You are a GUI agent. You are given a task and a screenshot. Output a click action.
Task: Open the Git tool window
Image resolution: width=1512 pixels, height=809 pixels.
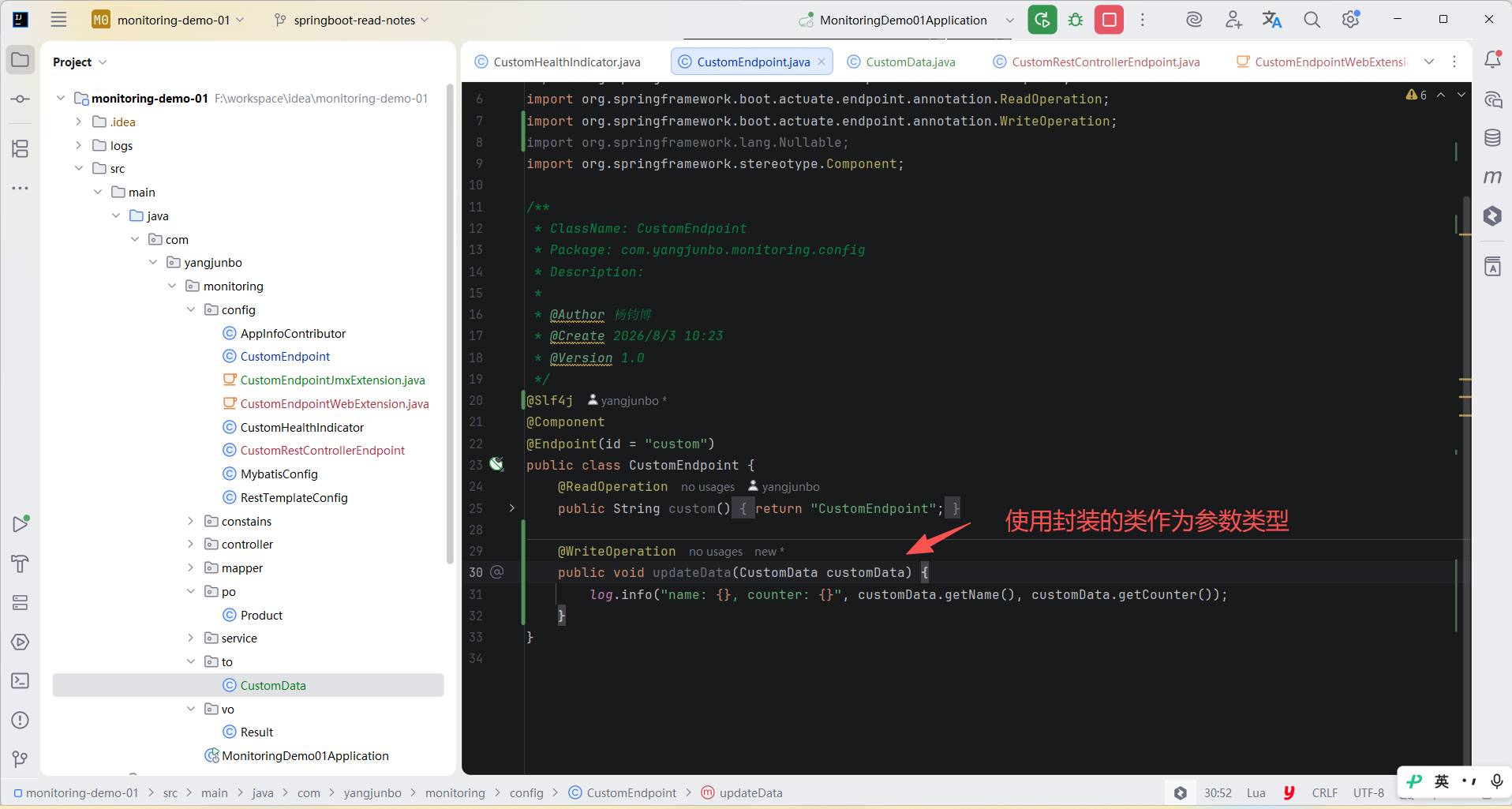pos(21,759)
